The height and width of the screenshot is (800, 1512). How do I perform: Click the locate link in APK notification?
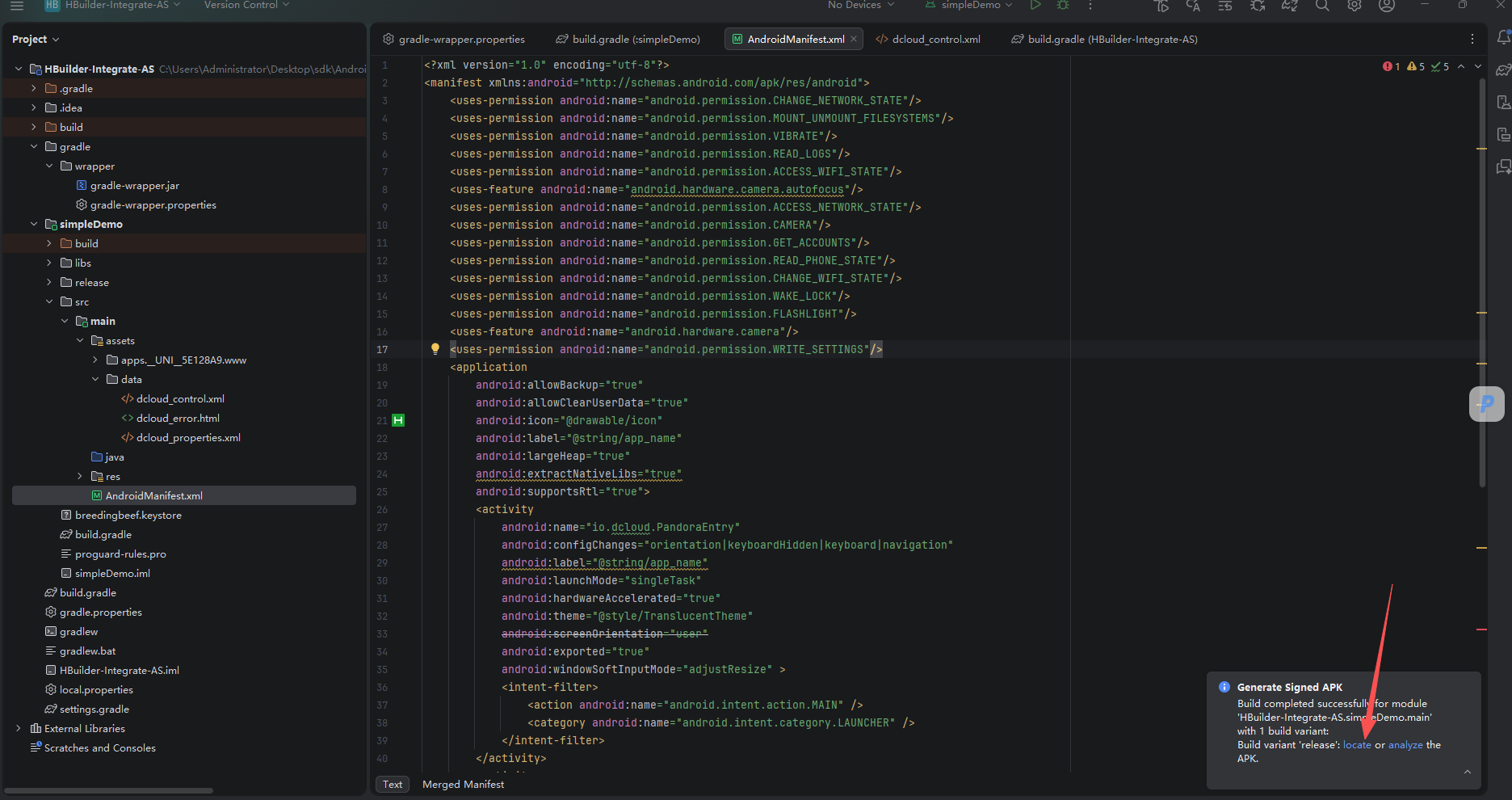1357,745
